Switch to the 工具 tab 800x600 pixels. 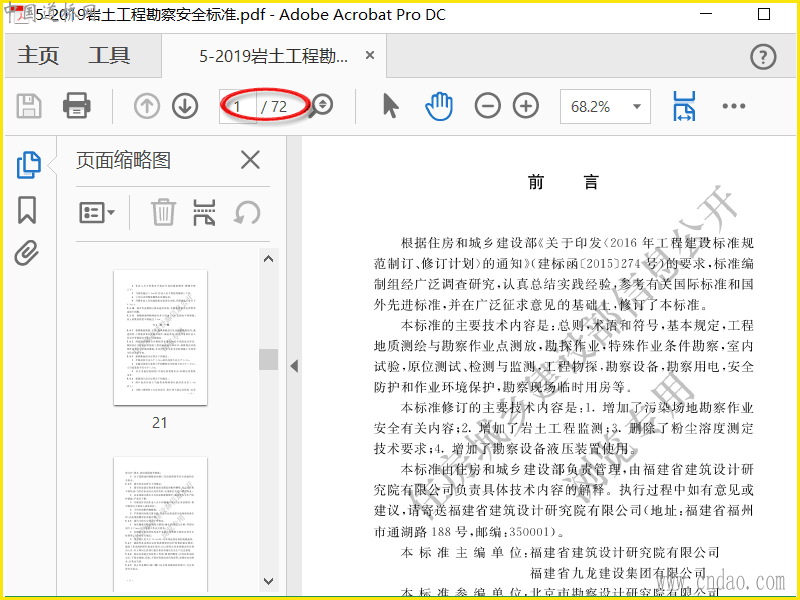pyautogui.click(x=109, y=55)
